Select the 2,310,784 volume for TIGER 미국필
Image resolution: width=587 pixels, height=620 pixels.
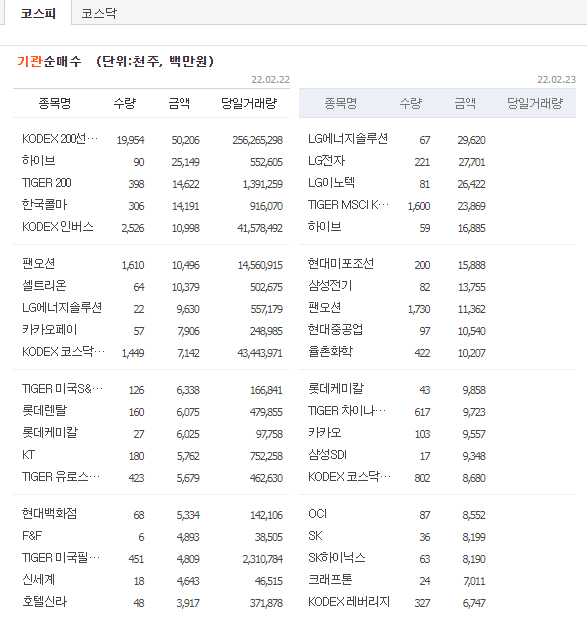262,559
